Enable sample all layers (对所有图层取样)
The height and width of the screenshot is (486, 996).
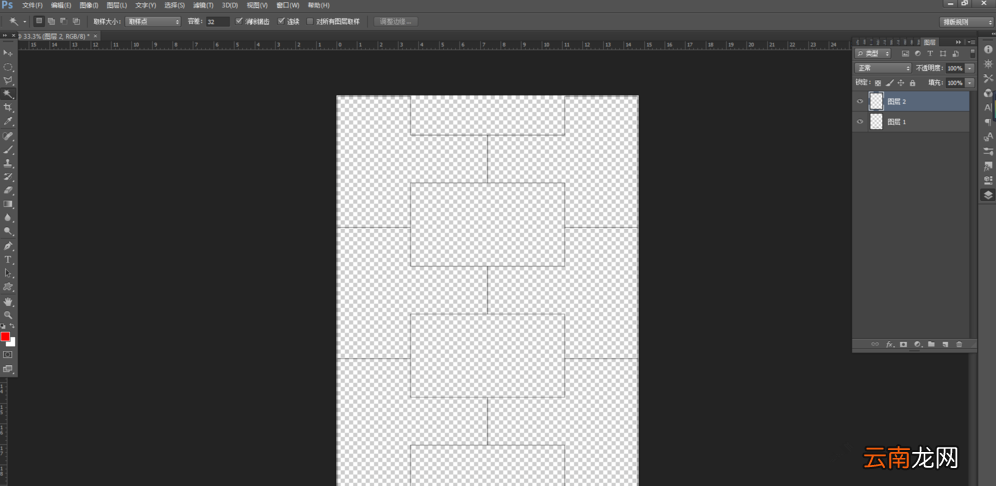(x=310, y=21)
